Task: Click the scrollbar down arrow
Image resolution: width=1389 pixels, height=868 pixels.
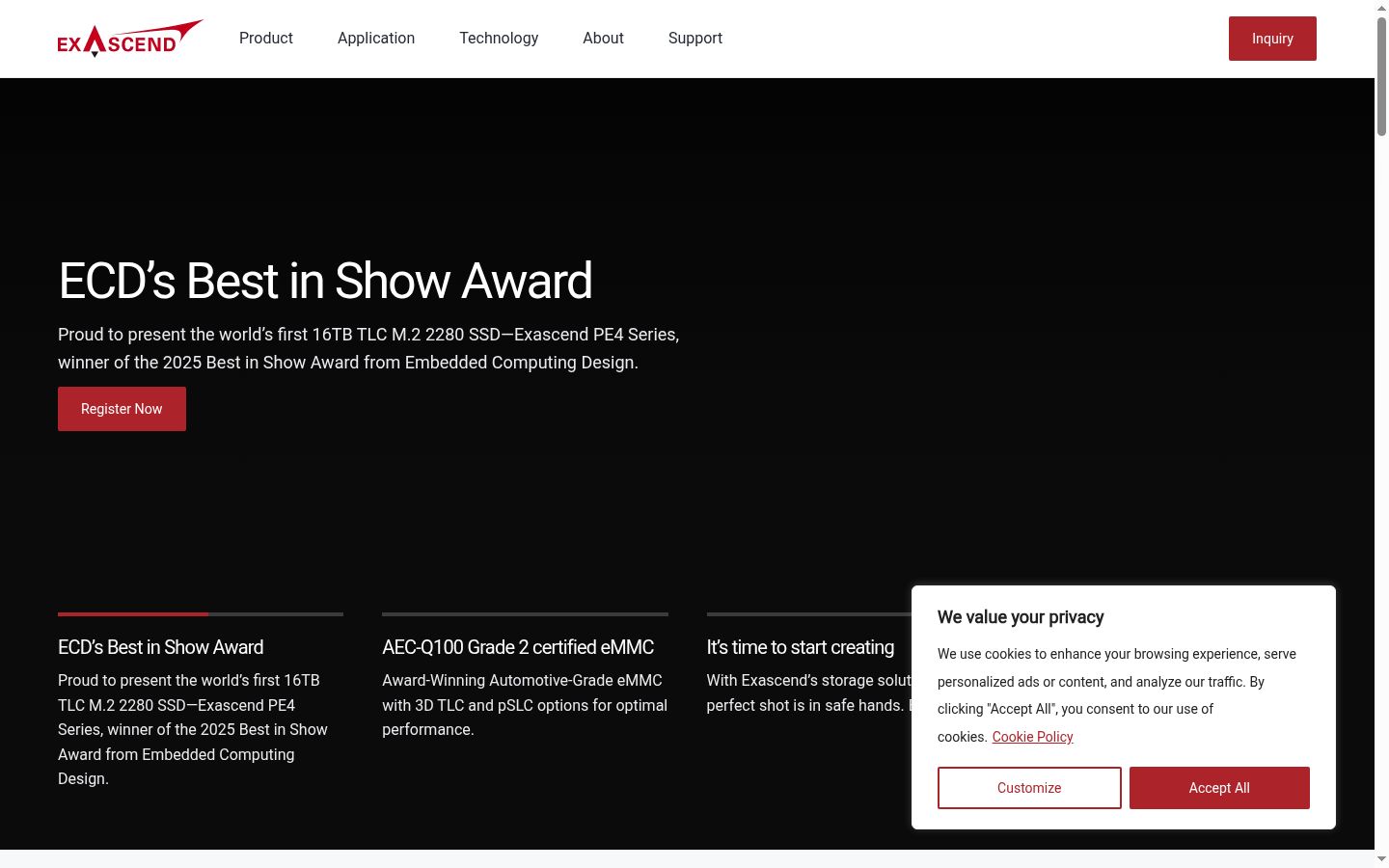Action: coord(1381,858)
